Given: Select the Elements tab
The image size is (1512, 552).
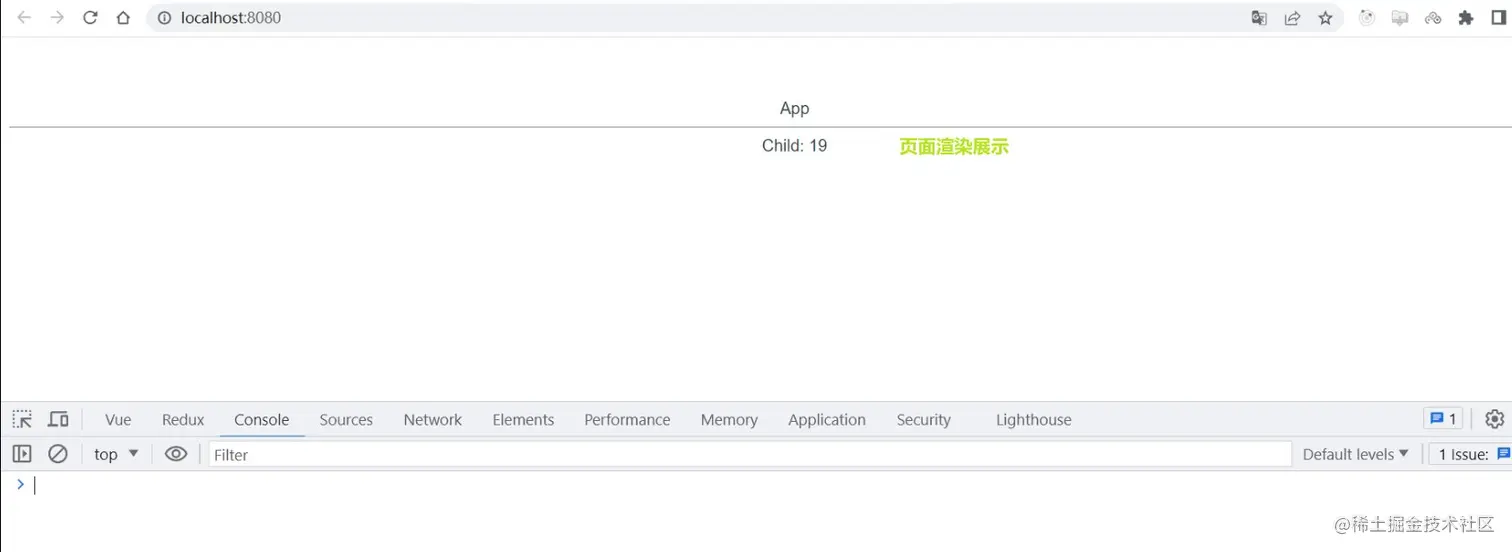Looking at the screenshot, I should click(x=523, y=420).
